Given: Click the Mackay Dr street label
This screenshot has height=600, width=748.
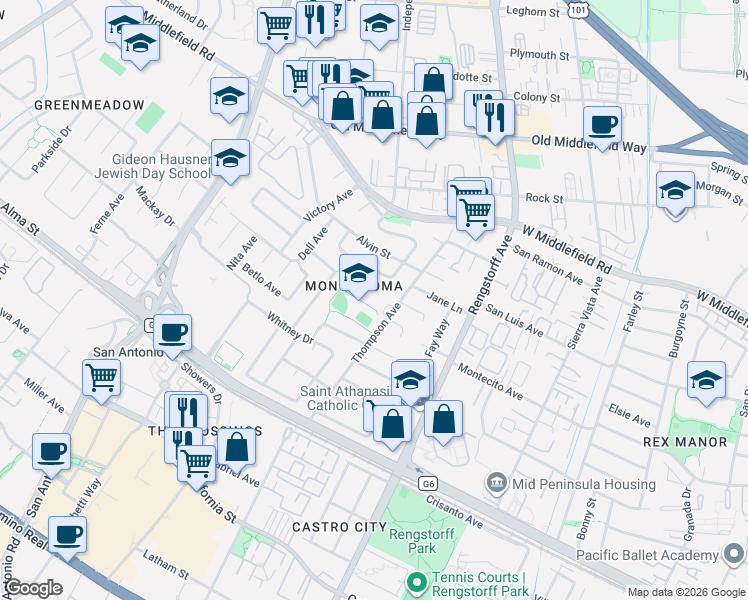Looking at the screenshot, I should point(155,206).
